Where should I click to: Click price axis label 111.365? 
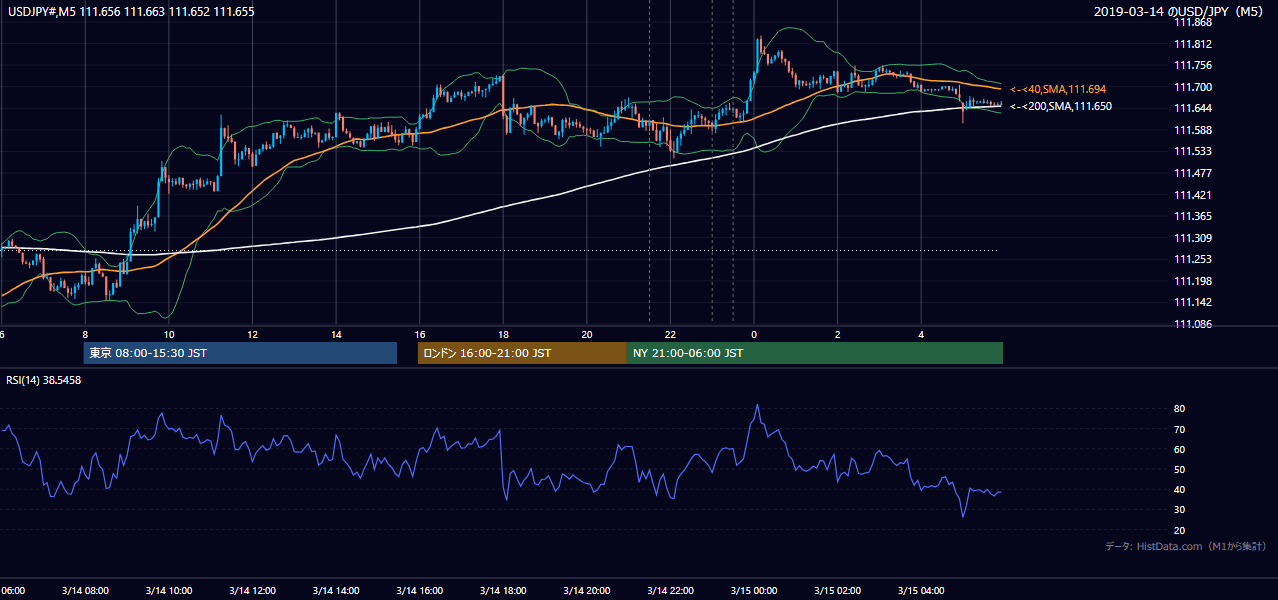coord(1193,216)
